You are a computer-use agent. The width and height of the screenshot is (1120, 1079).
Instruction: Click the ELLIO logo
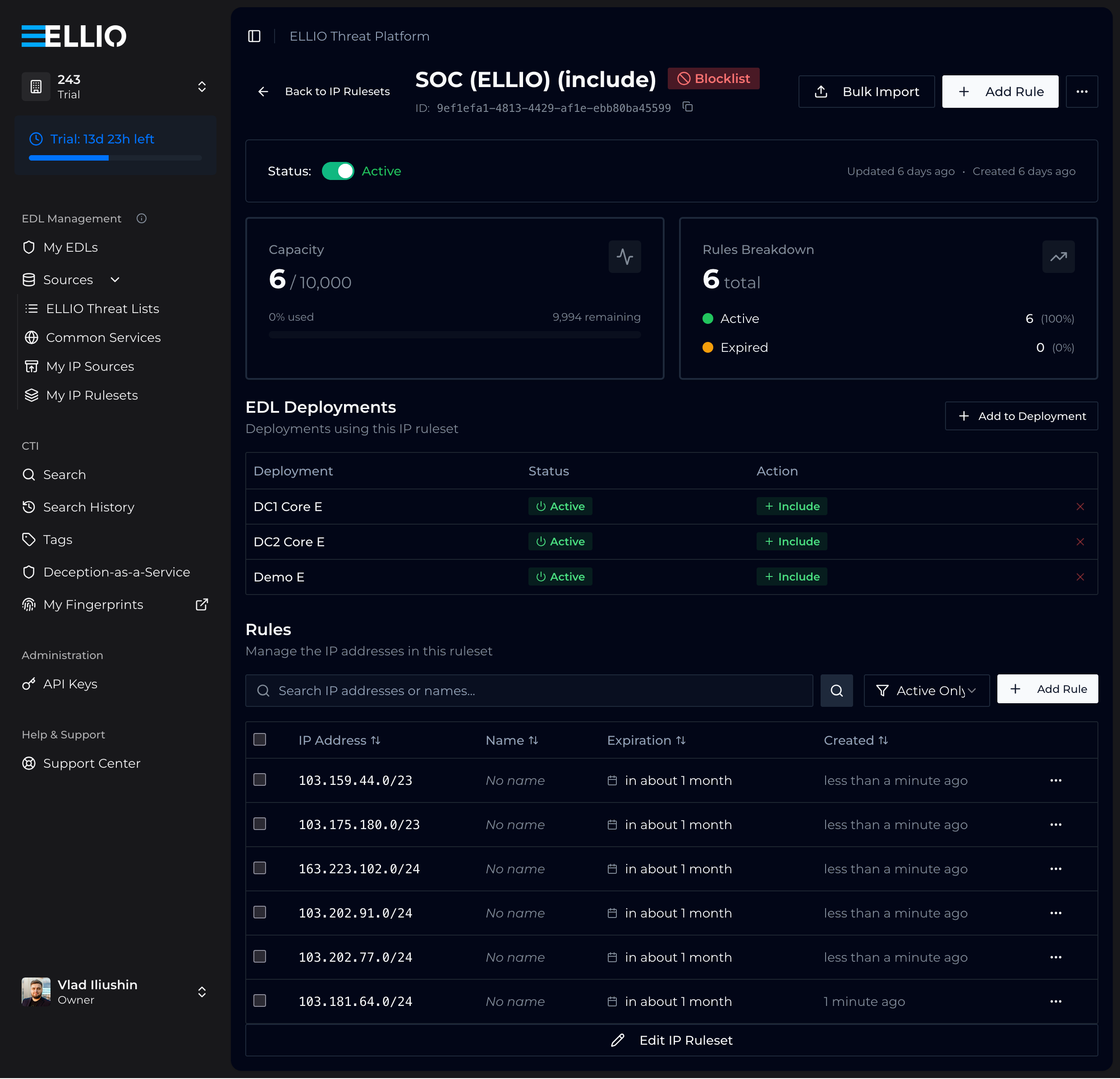coord(73,36)
